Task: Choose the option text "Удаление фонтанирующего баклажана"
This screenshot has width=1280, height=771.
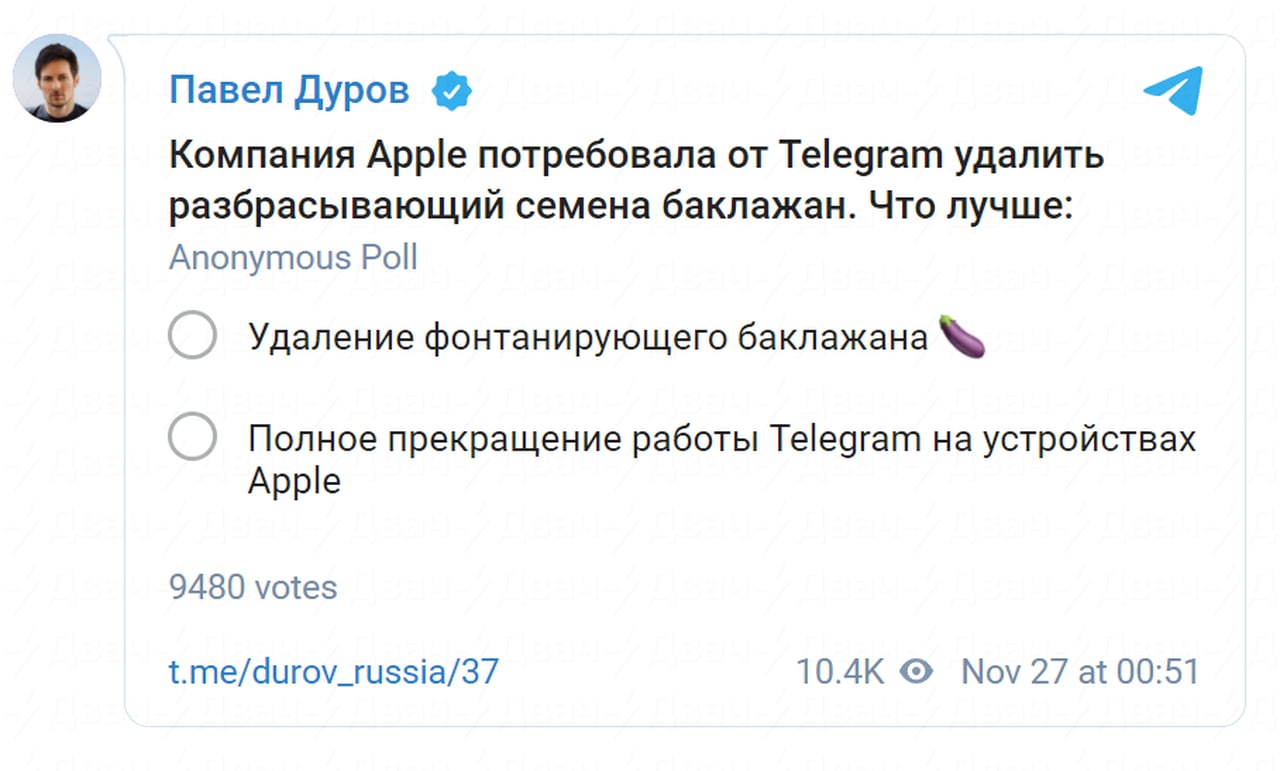Action: (x=589, y=338)
